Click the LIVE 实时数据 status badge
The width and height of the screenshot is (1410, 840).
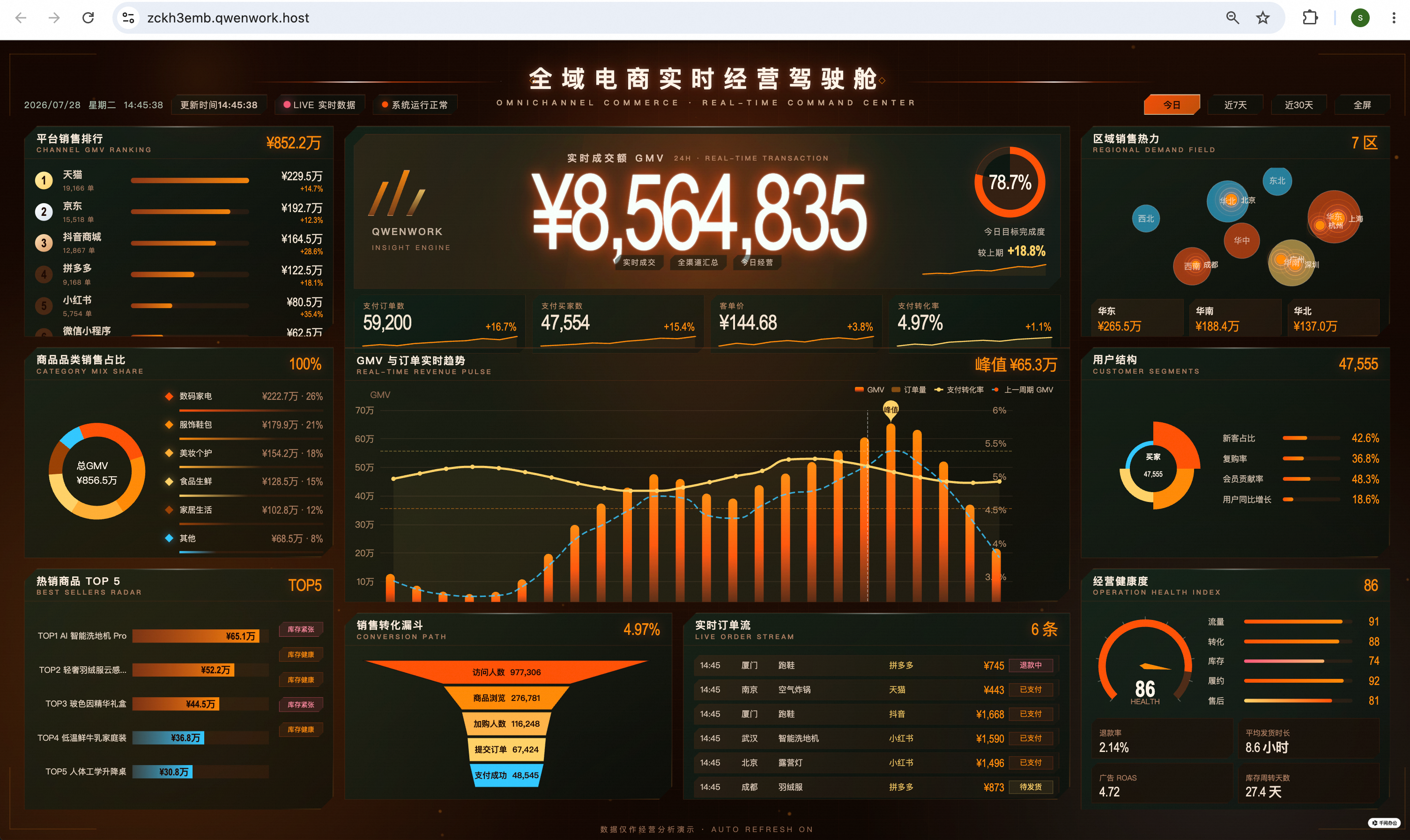click(319, 105)
